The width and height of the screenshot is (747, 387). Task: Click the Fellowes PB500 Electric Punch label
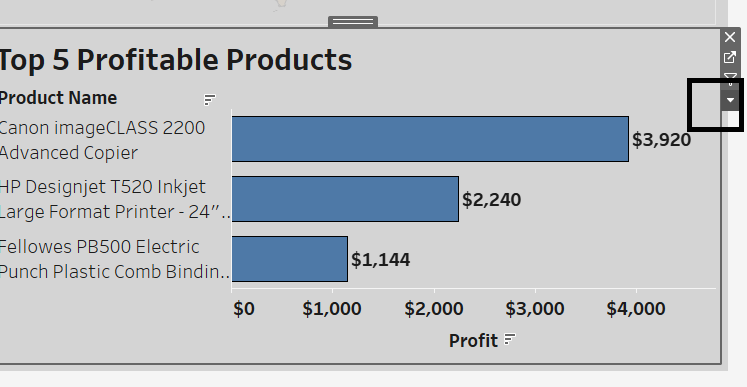114,259
